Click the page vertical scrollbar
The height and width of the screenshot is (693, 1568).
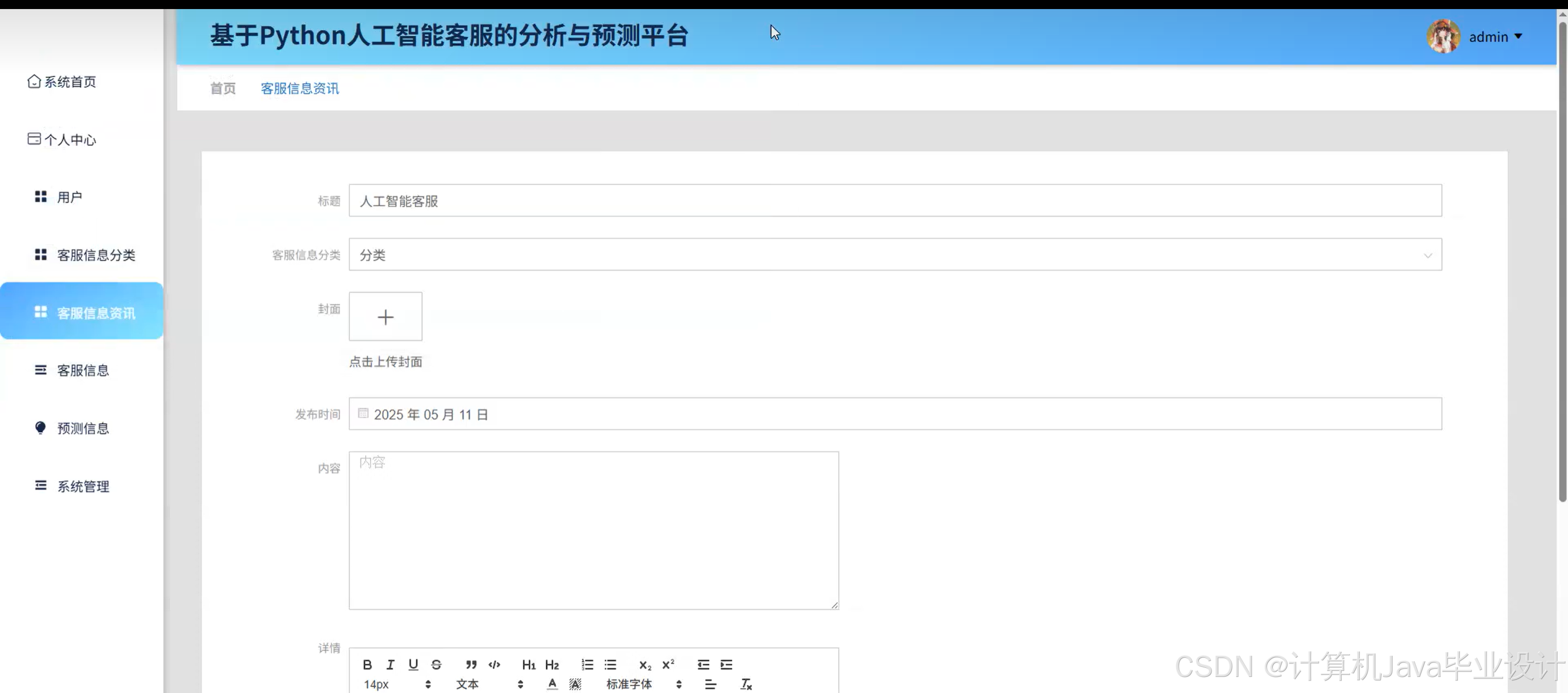(1562, 262)
